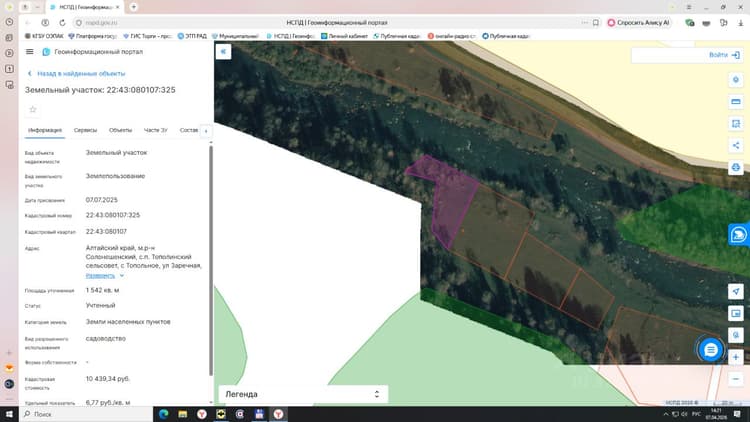The image size is (750, 422).
Task: Click the cadastral value 10 439,34 руб.
Action: click(x=108, y=379)
